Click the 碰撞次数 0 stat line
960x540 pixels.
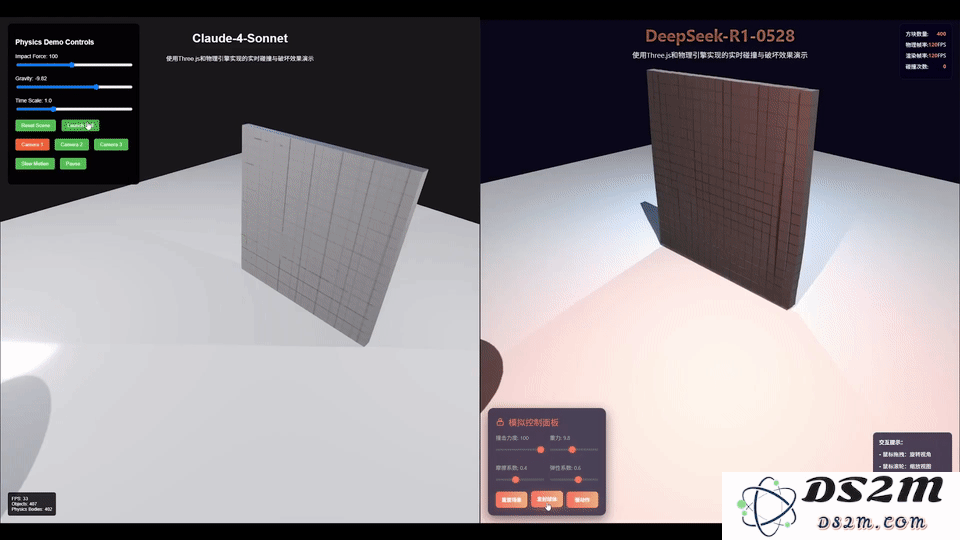coord(926,67)
